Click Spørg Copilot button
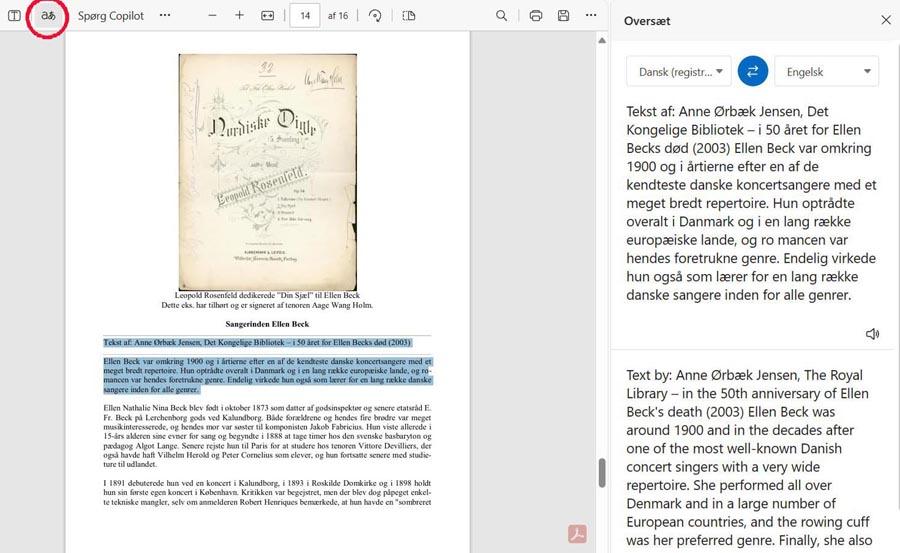This screenshot has height=553, width=900. (x=111, y=16)
